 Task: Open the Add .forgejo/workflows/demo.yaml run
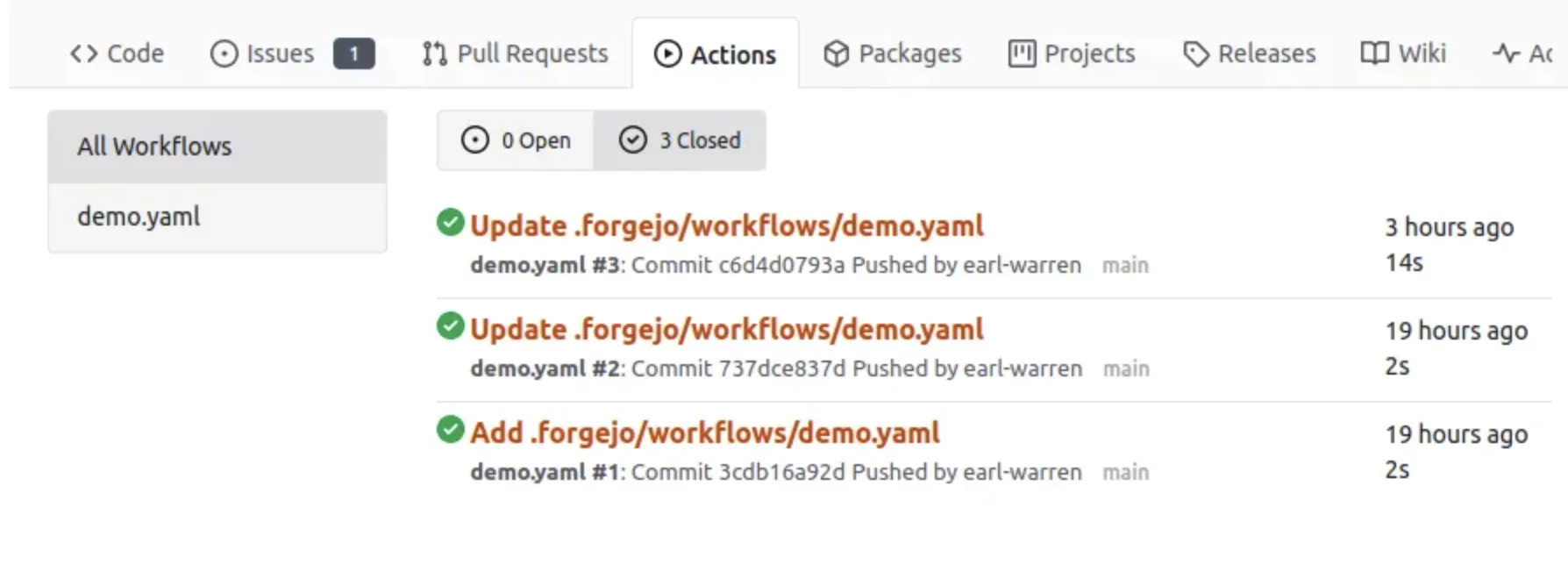tap(704, 433)
